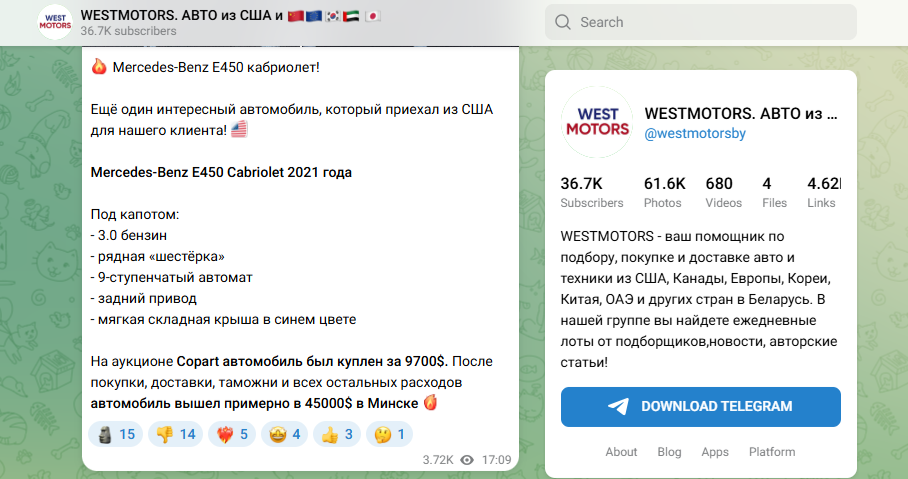Click the 'Под капотом:' line
Image resolution: width=908 pixels, height=479 pixels.
[135, 215]
